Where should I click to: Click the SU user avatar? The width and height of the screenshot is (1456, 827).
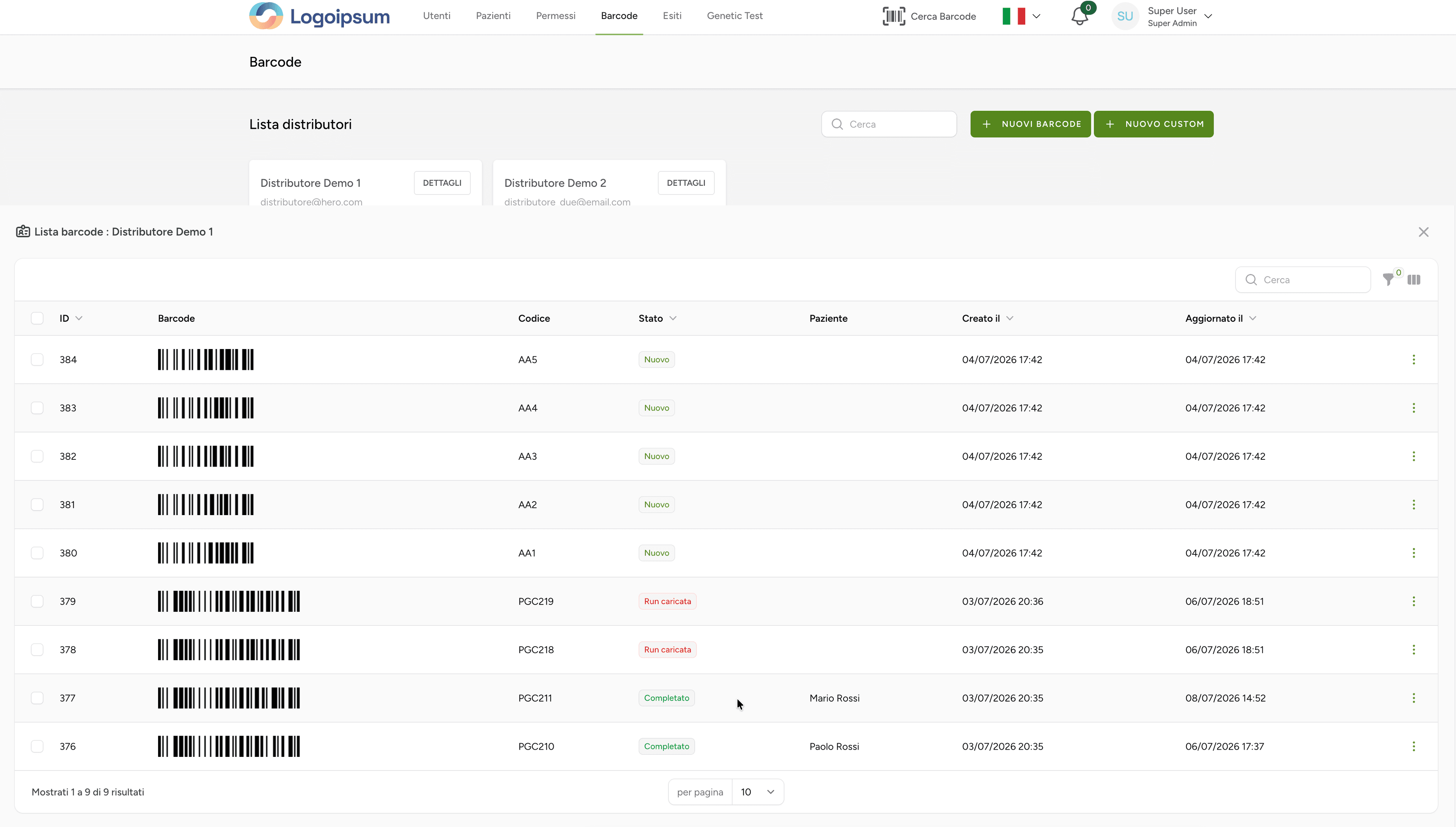1125,16
